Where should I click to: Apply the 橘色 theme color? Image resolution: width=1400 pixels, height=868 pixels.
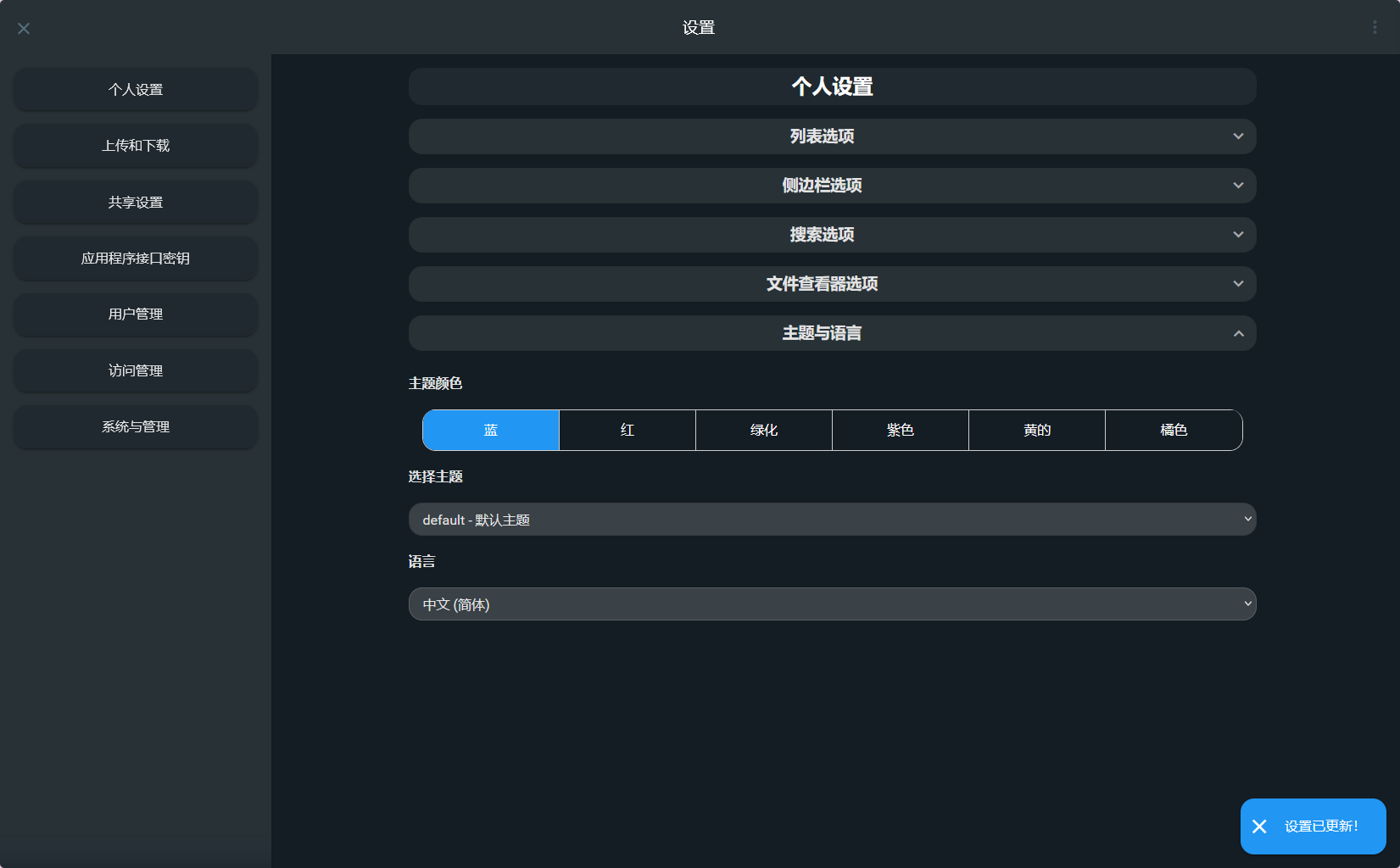(x=1174, y=430)
